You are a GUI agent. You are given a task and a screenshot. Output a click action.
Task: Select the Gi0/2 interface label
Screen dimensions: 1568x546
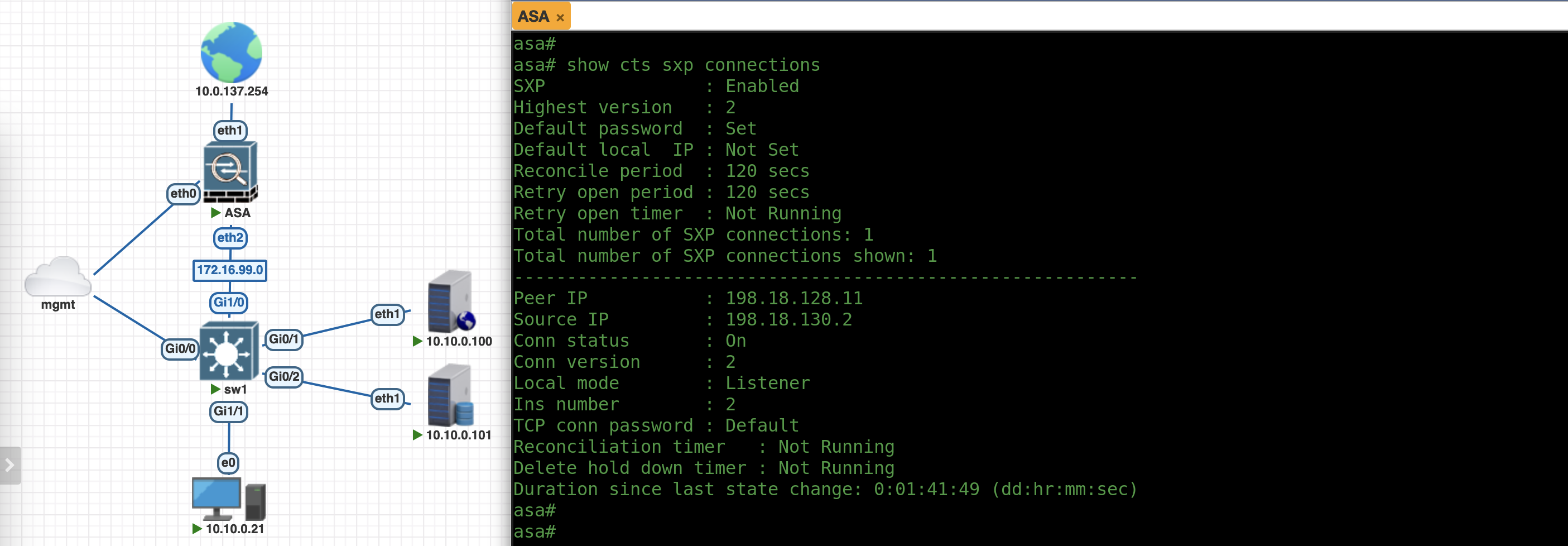click(283, 376)
